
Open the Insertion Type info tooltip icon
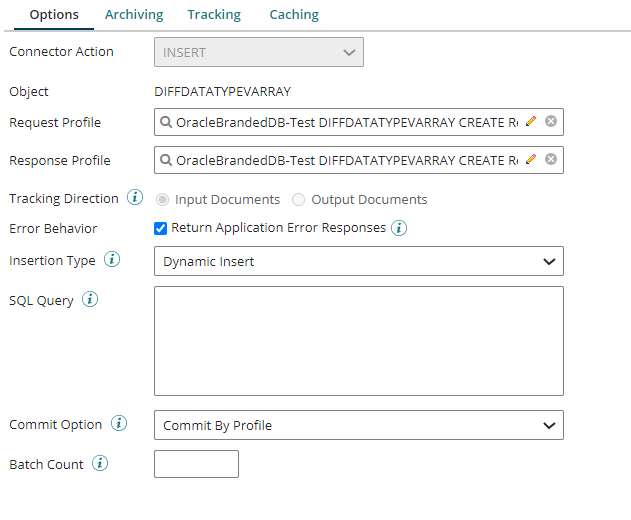[112, 260]
